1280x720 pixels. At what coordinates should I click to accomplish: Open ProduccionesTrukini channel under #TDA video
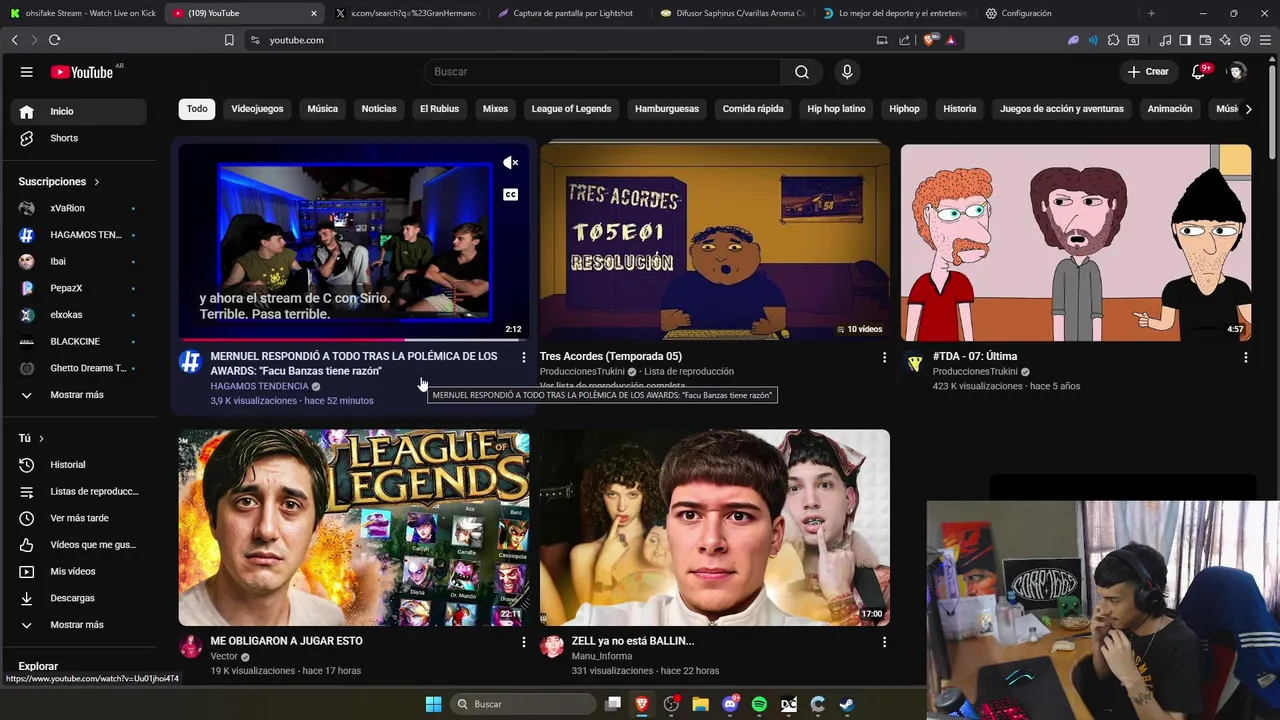(975, 371)
